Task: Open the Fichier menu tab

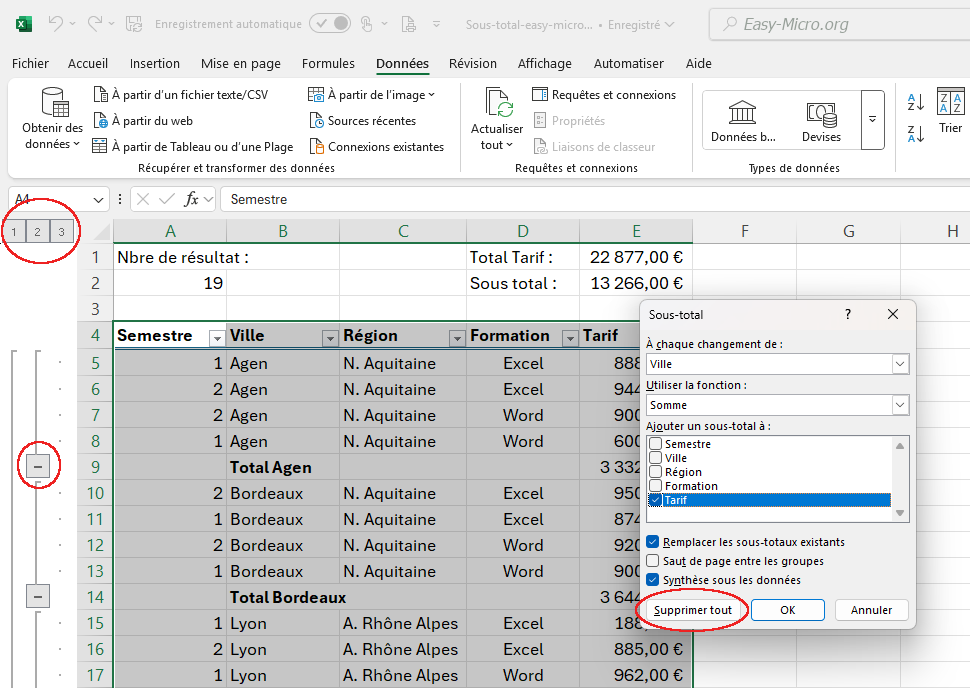Action: point(30,64)
